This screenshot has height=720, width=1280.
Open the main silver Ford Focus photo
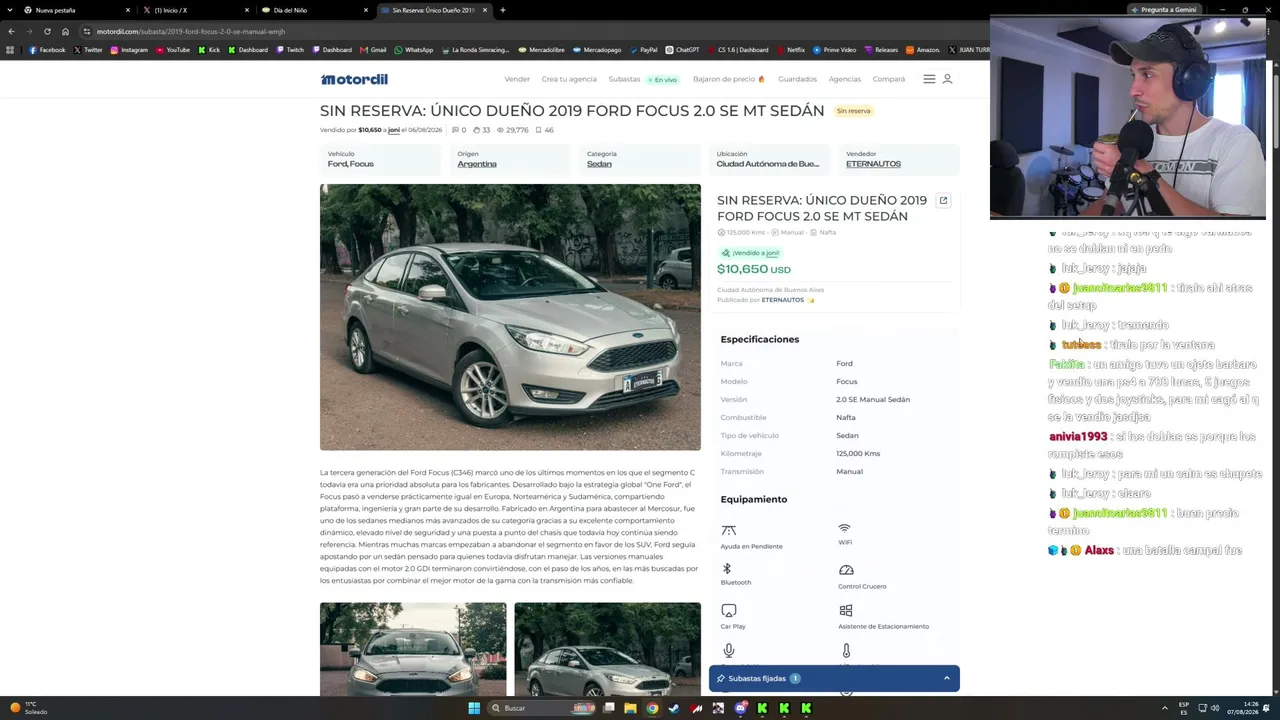[x=510, y=317]
